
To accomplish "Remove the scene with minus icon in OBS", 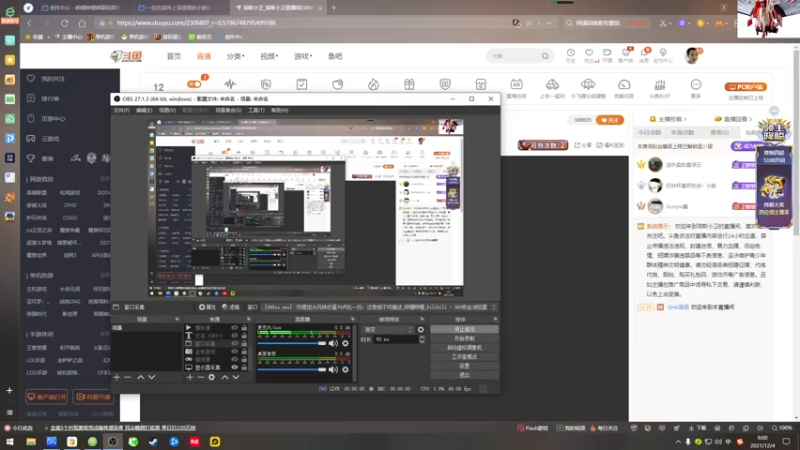I will coord(128,377).
